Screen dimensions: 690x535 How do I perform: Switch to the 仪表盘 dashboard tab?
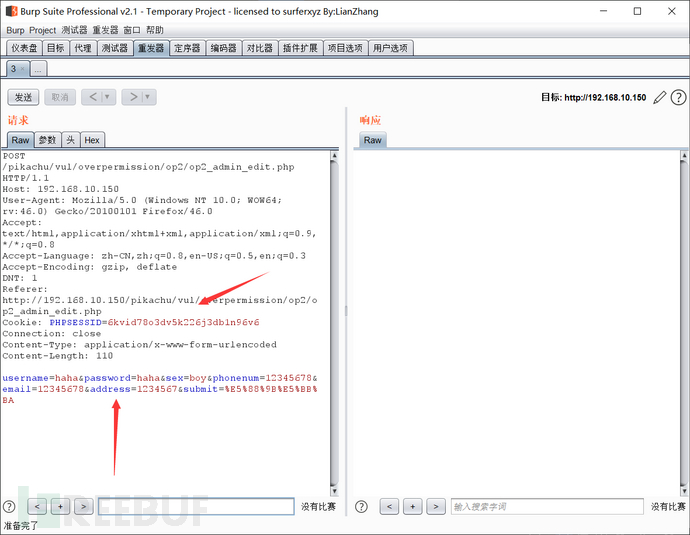pos(24,48)
